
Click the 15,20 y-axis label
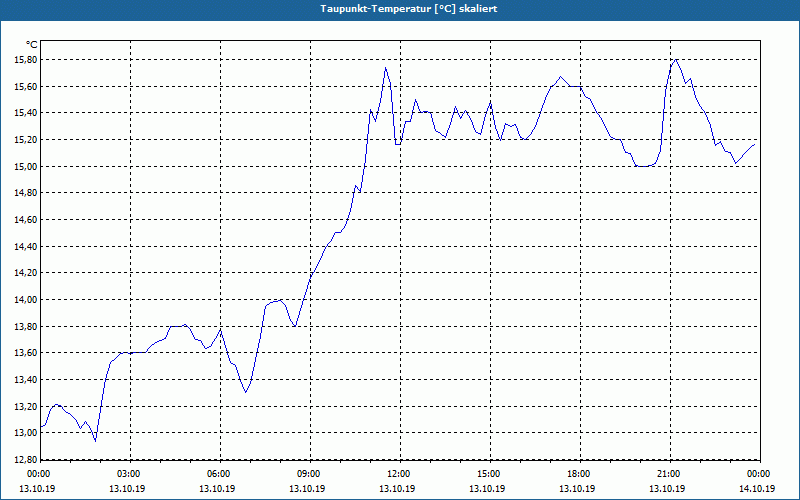click(x=28, y=140)
